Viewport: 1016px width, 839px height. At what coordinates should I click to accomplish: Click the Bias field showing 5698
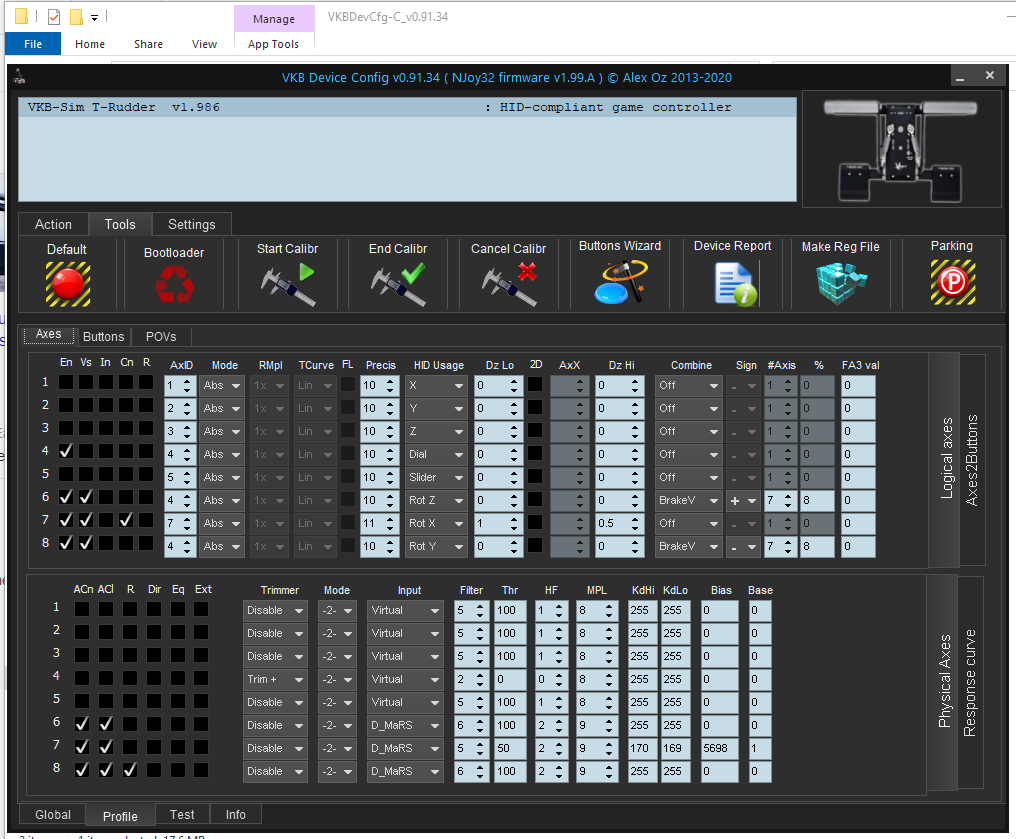coord(719,748)
